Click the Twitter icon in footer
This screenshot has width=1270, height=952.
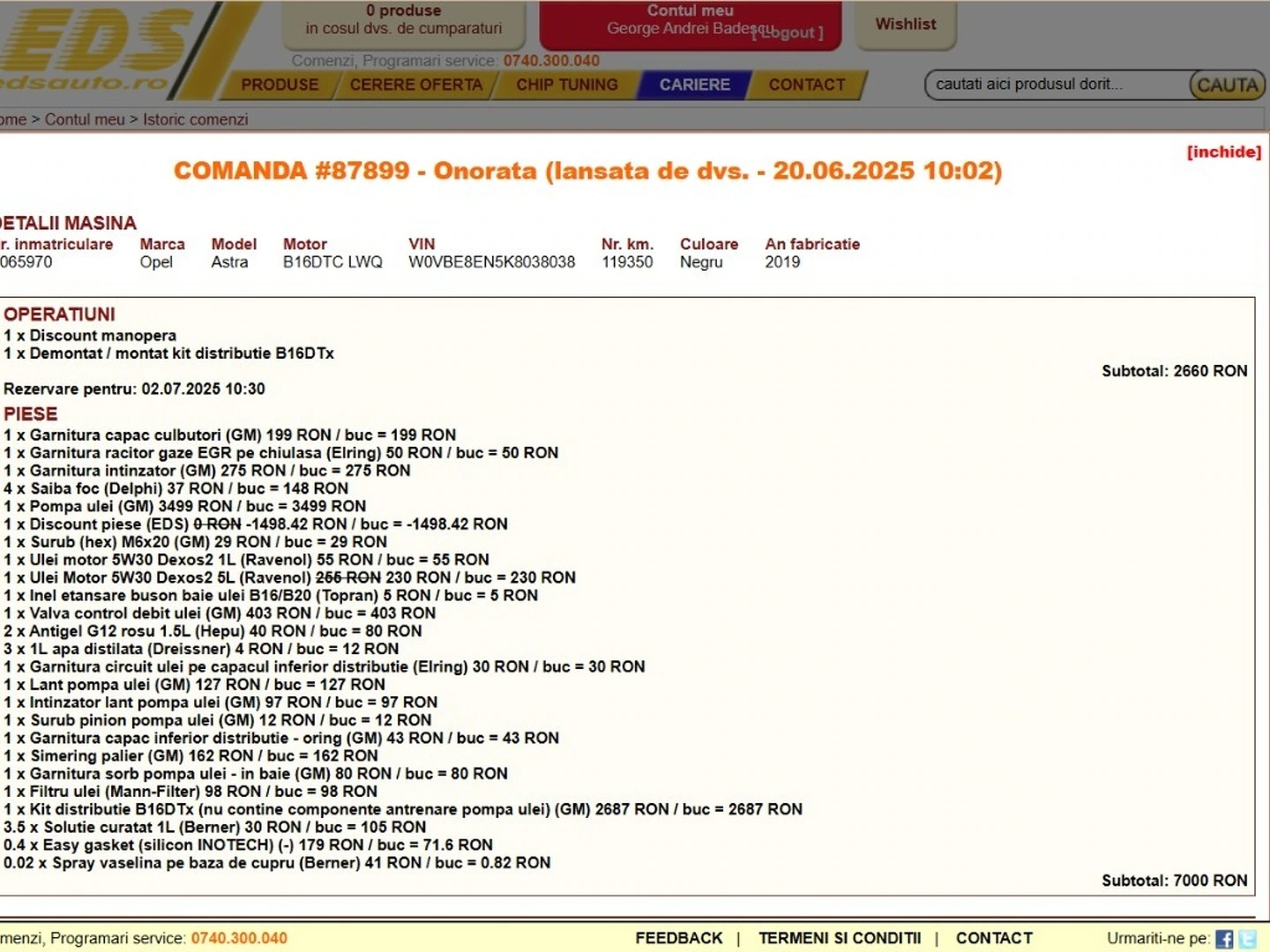coord(1248,939)
